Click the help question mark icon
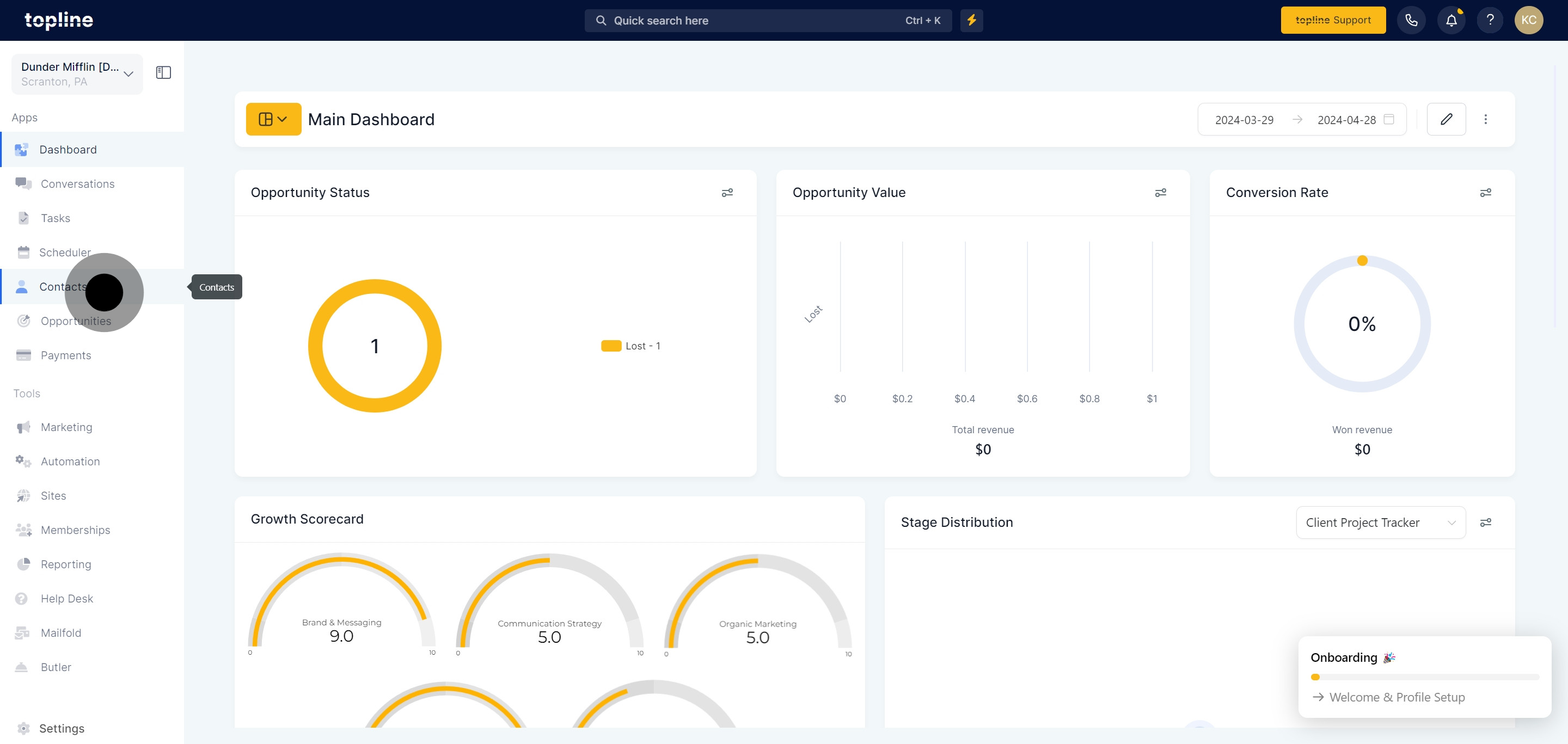The height and width of the screenshot is (744, 1568). coord(1490,20)
